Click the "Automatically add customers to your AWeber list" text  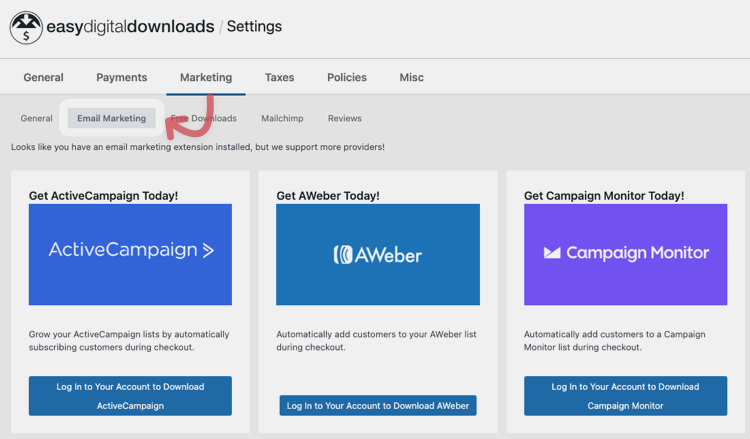[x=376, y=340]
